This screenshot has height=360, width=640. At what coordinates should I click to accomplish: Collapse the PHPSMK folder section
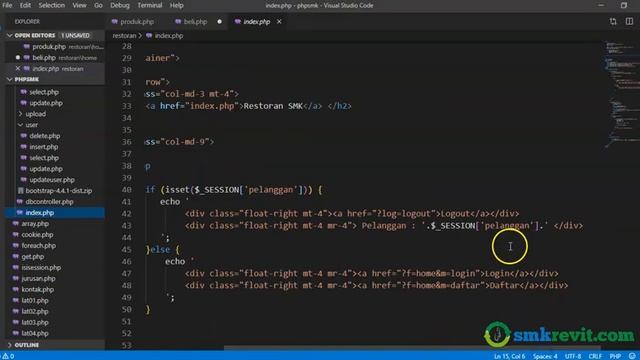click(9, 79)
